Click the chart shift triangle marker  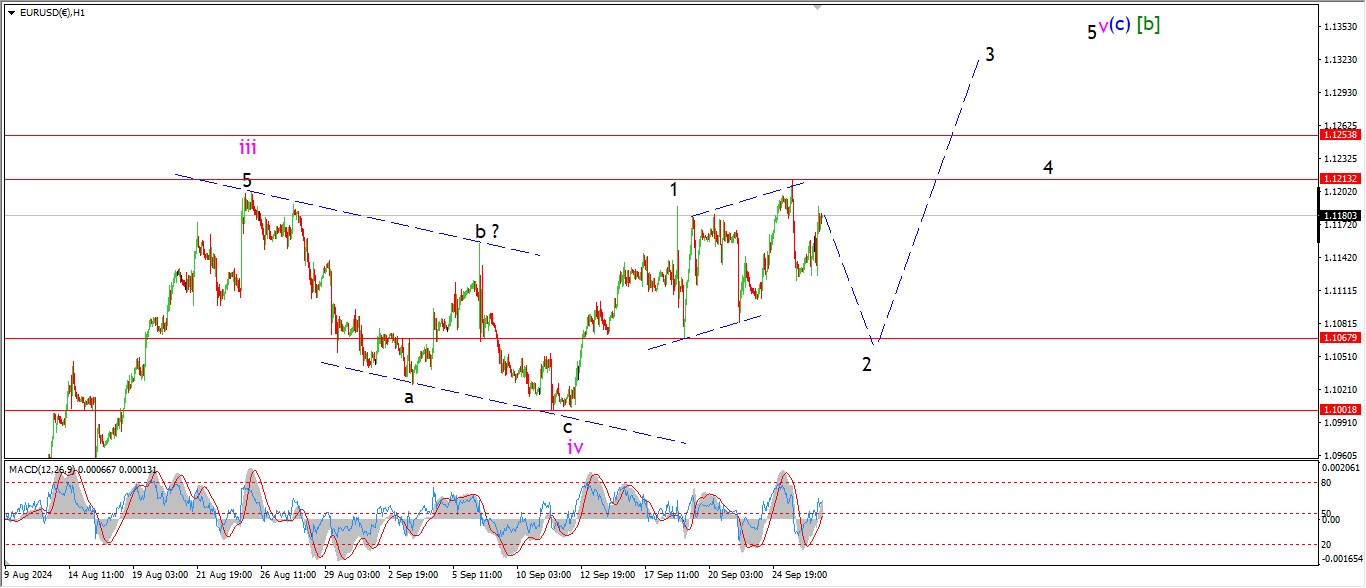pyautogui.click(x=818, y=7)
